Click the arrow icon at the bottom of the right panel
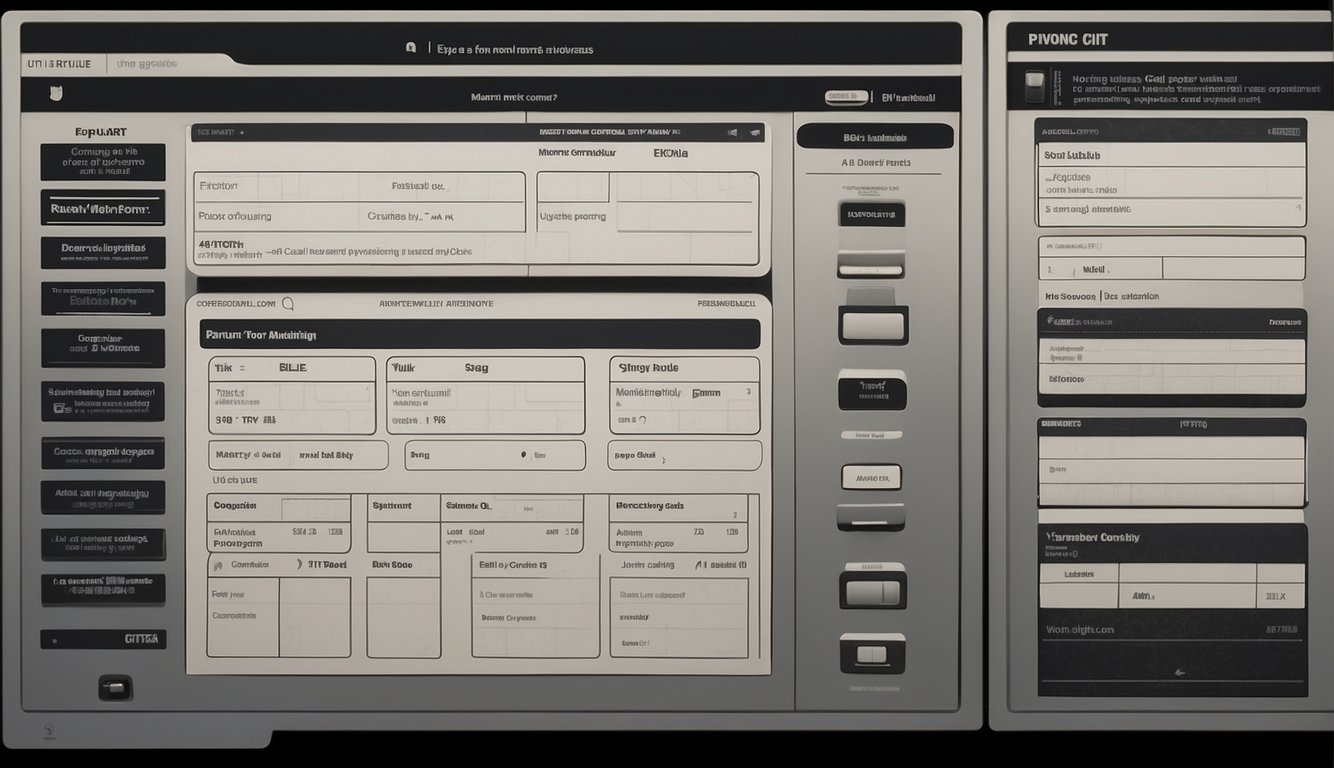 1180,672
